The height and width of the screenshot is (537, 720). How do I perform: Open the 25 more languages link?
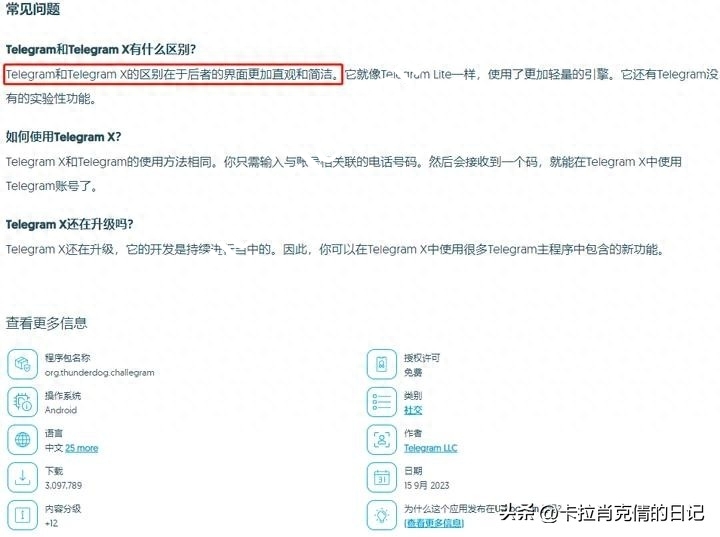82,448
